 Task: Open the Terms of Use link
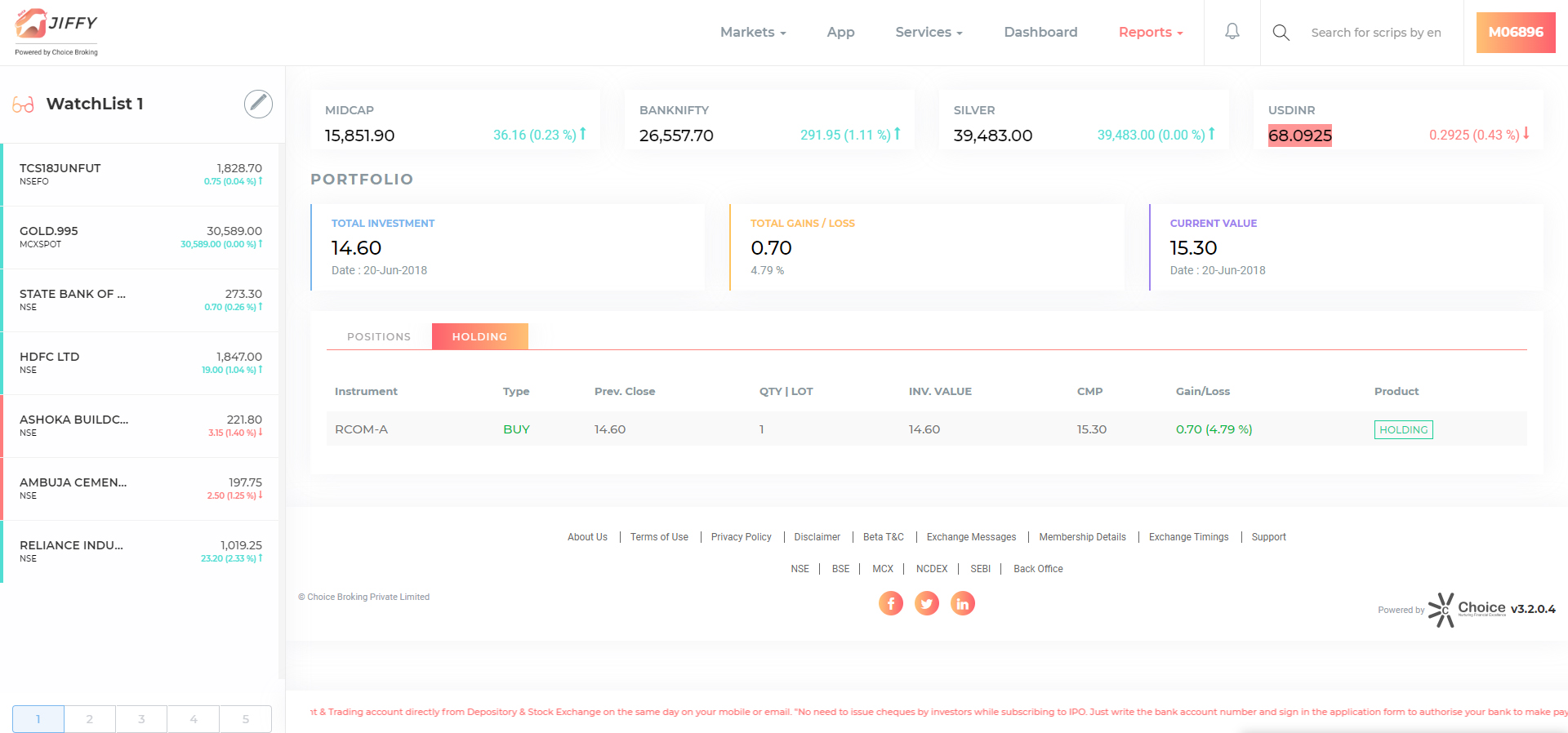pos(659,537)
